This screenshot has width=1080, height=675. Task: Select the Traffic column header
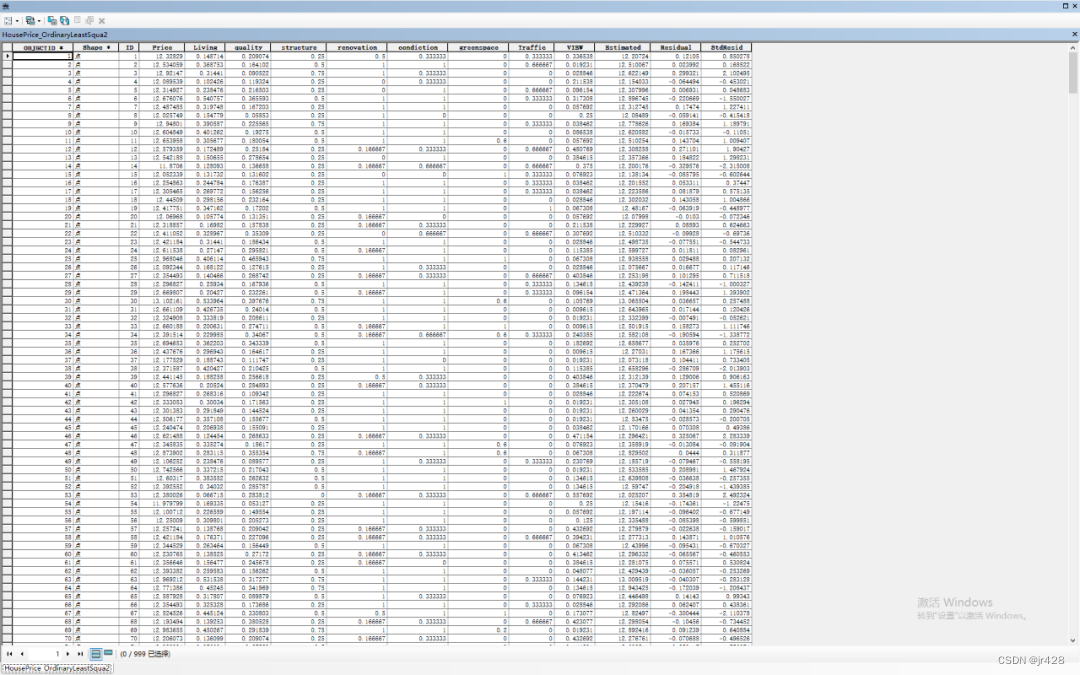tap(531, 48)
